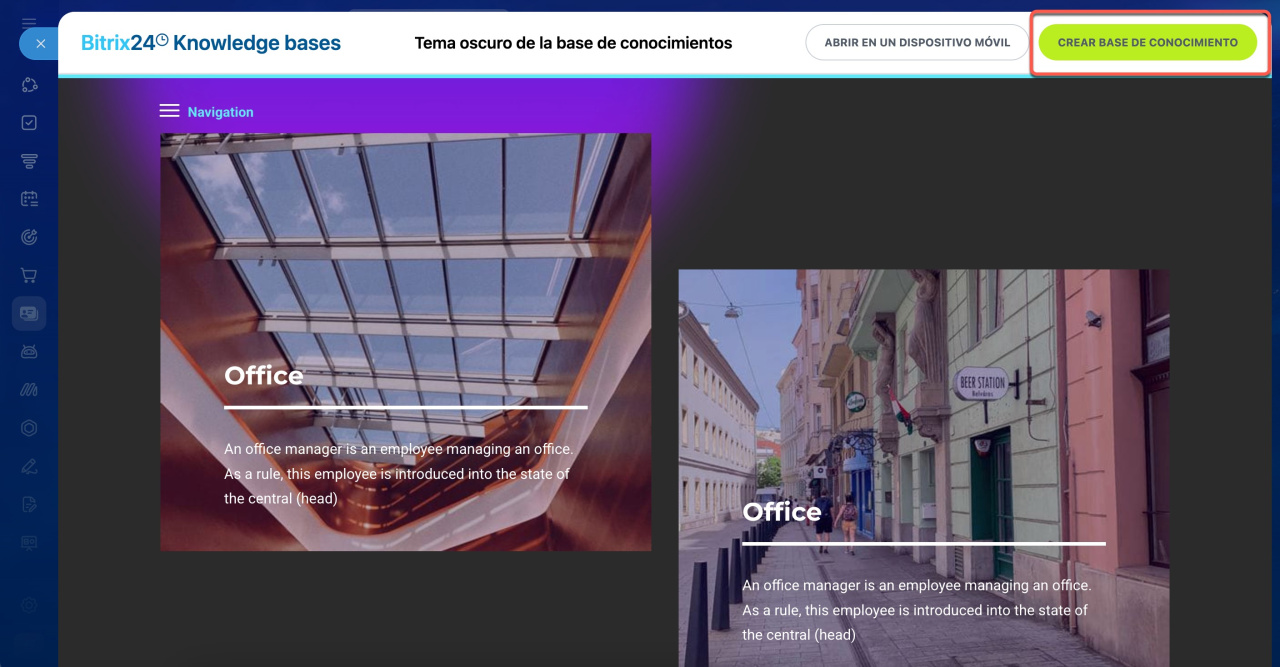Open the highlighted Sites icon in sidebar
The height and width of the screenshot is (667, 1280).
(x=29, y=313)
